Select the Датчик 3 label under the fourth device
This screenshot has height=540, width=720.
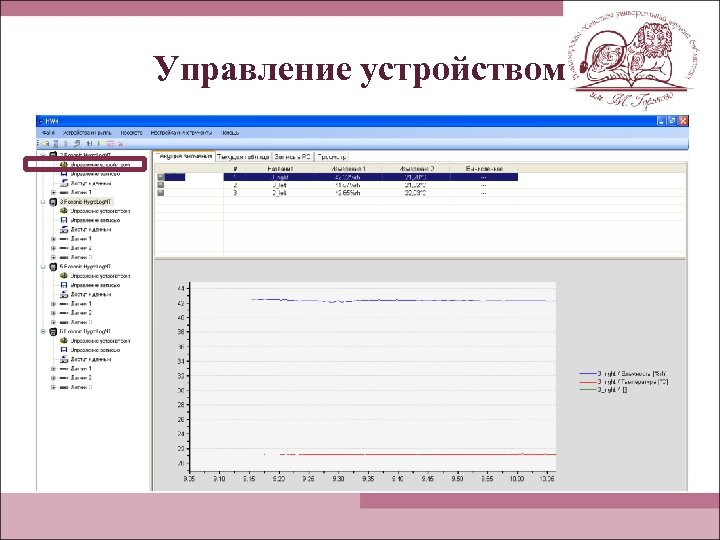pos(81,387)
